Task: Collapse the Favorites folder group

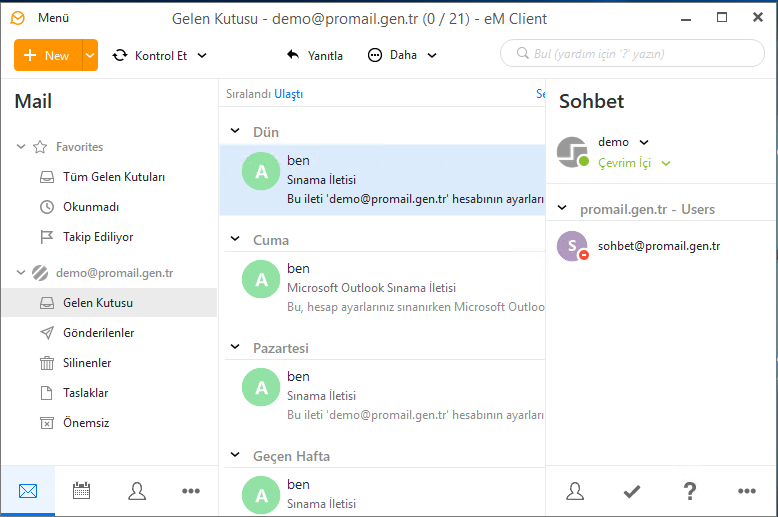Action: click(21, 146)
